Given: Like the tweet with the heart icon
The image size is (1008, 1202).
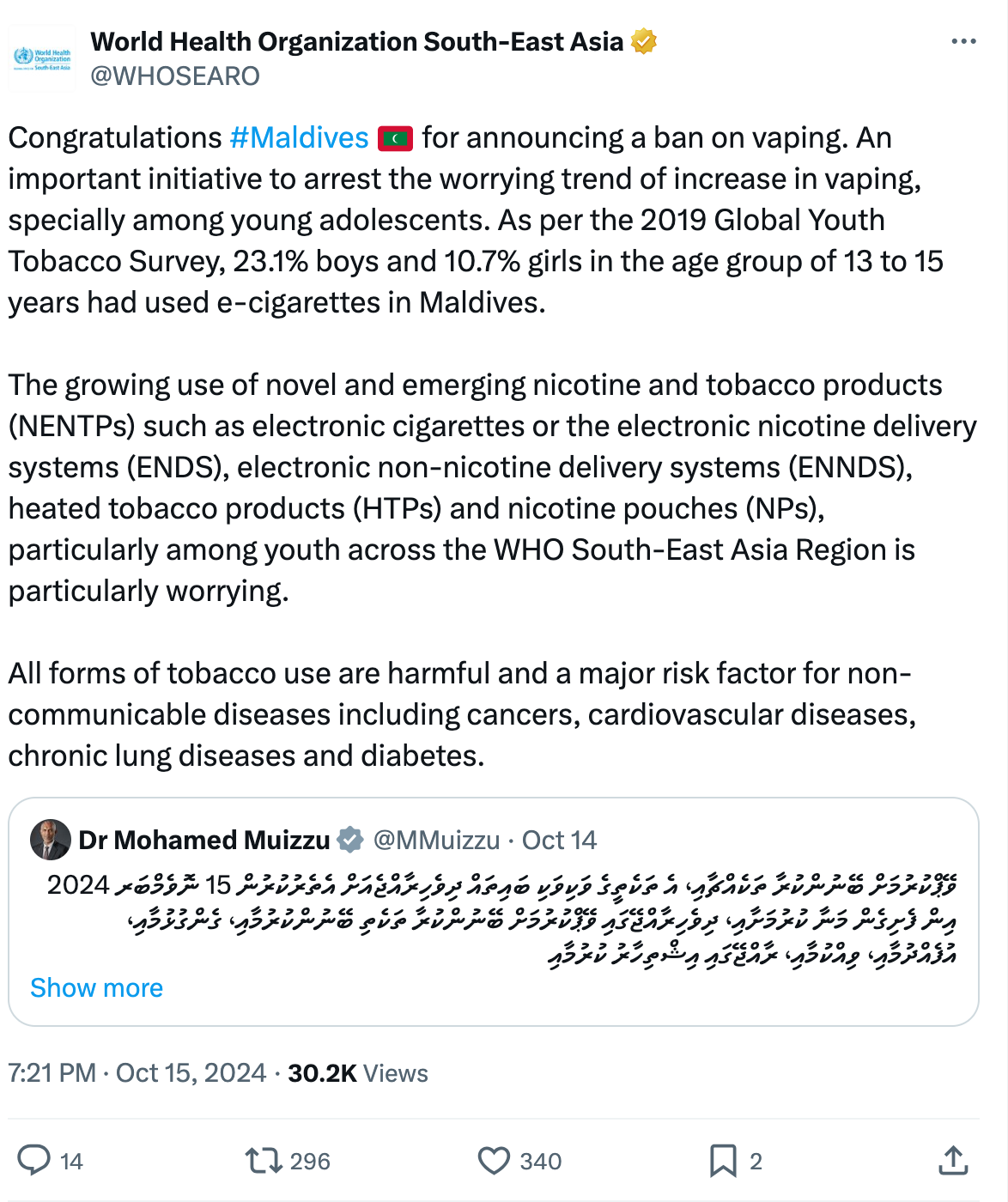Looking at the screenshot, I should click(x=494, y=1161).
